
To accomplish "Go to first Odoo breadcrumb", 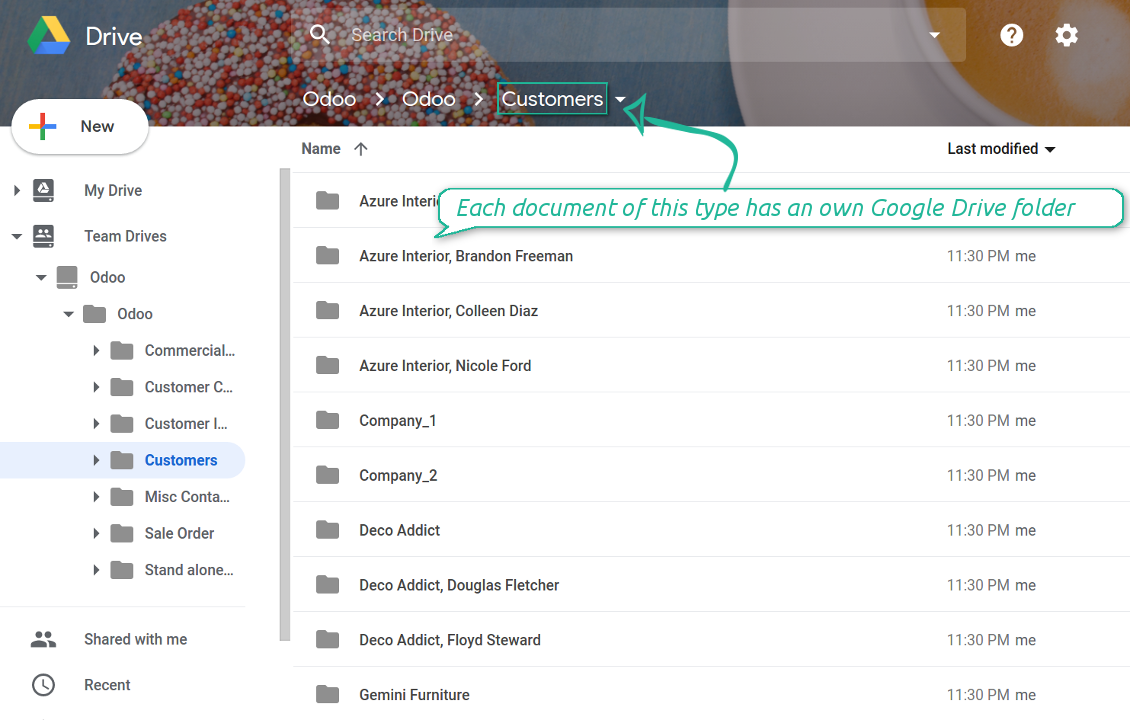I will click(329, 99).
